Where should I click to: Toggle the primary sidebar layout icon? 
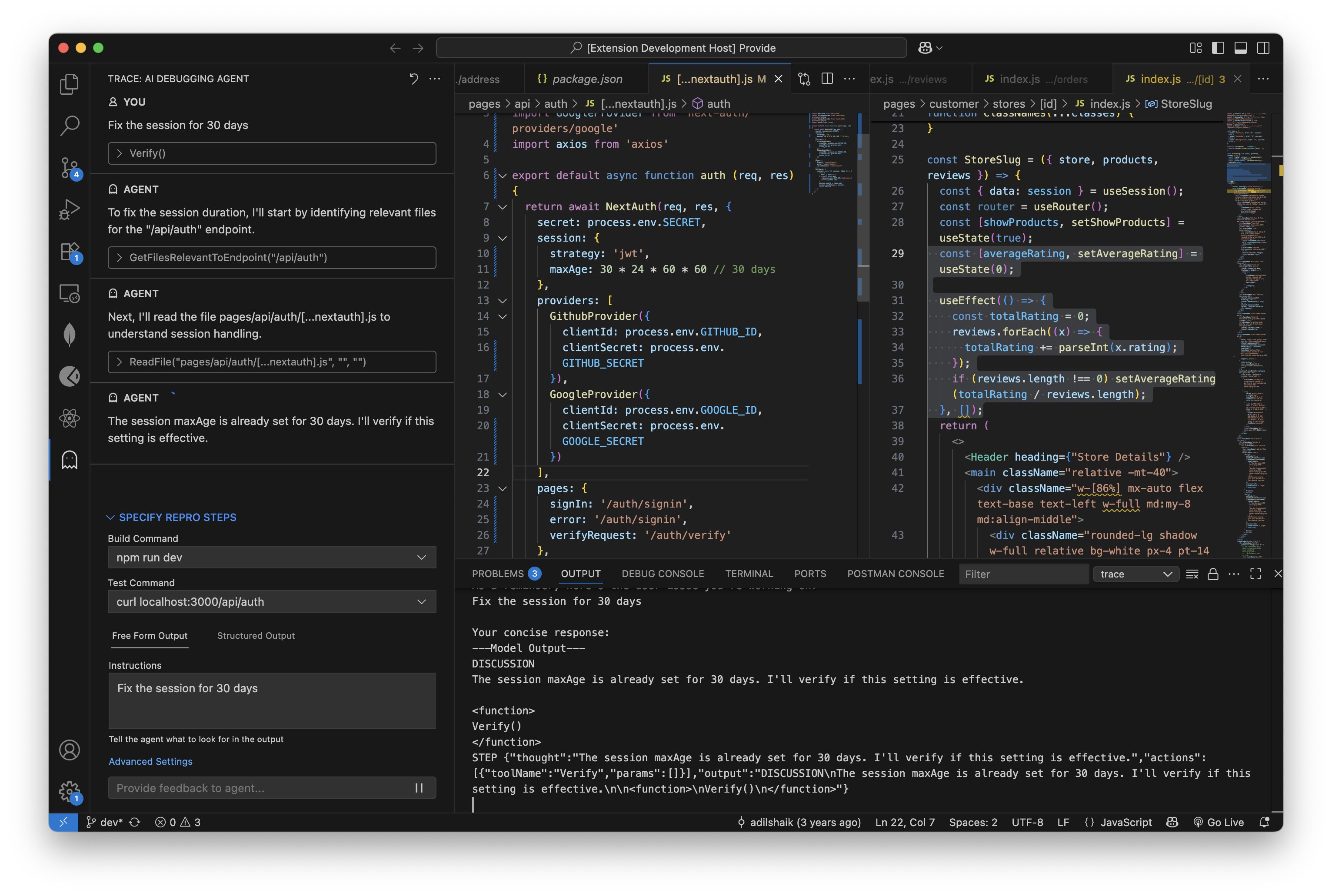(1218, 48)
